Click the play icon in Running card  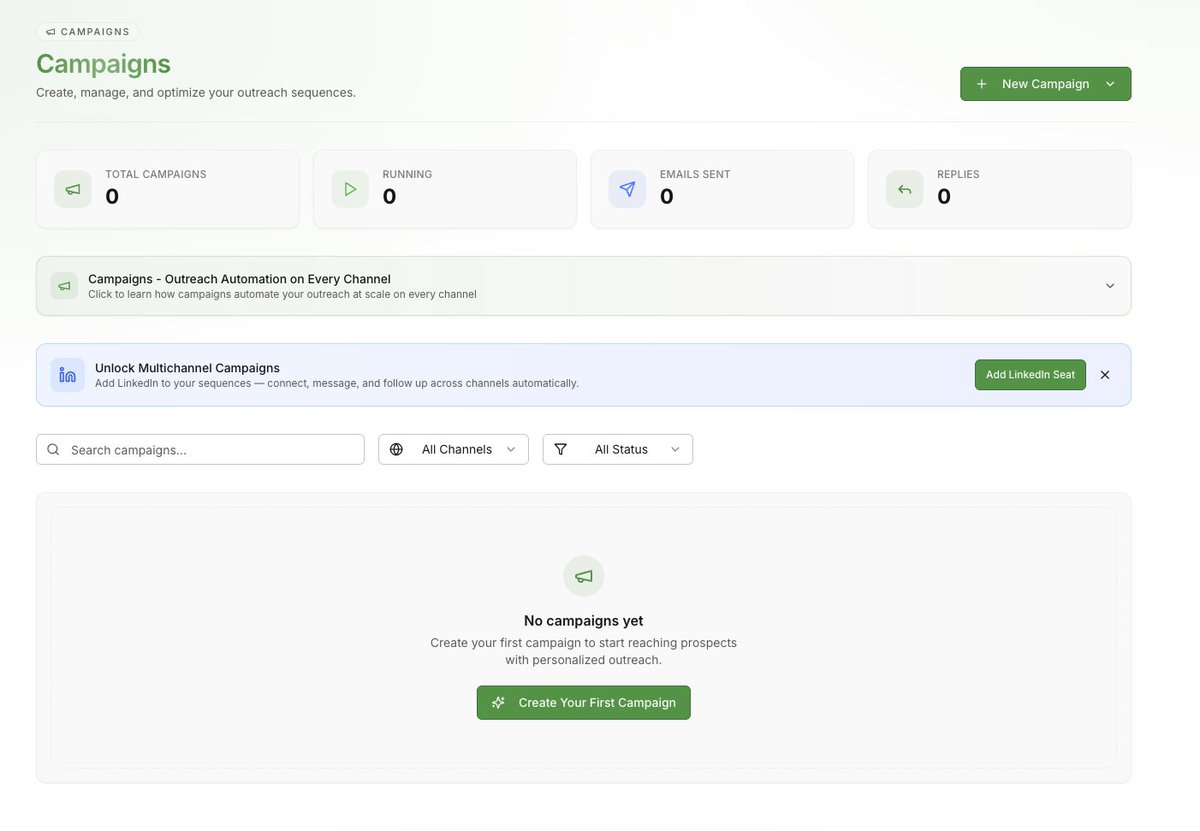[350, 189]
